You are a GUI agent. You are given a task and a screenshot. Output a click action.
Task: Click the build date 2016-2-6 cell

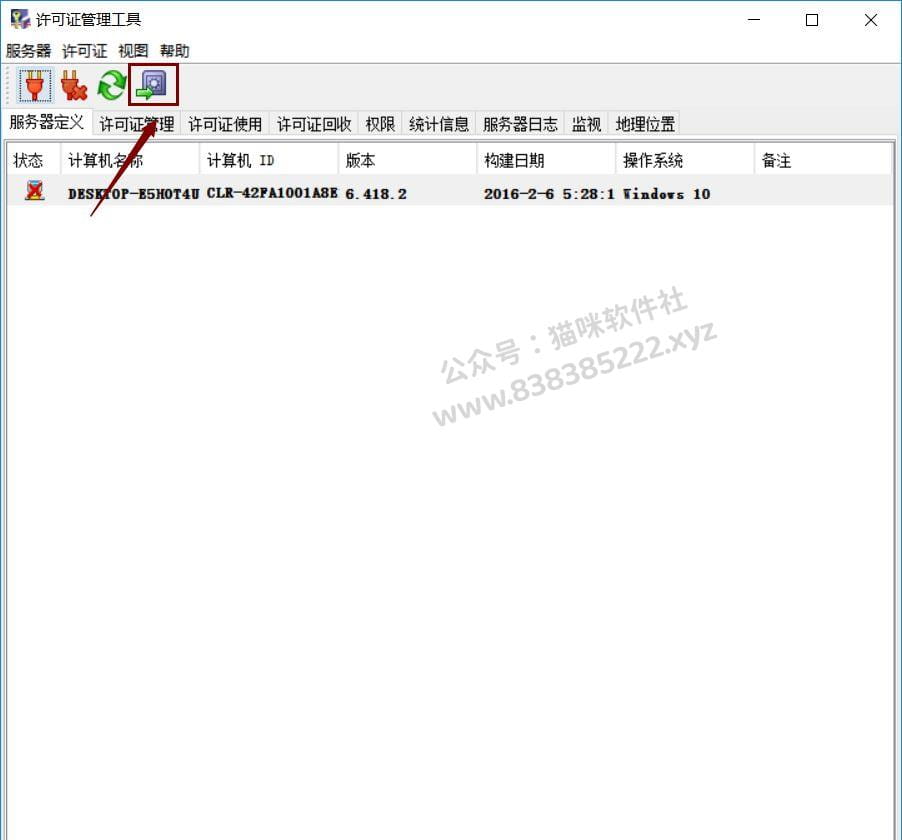coord(549,194)
